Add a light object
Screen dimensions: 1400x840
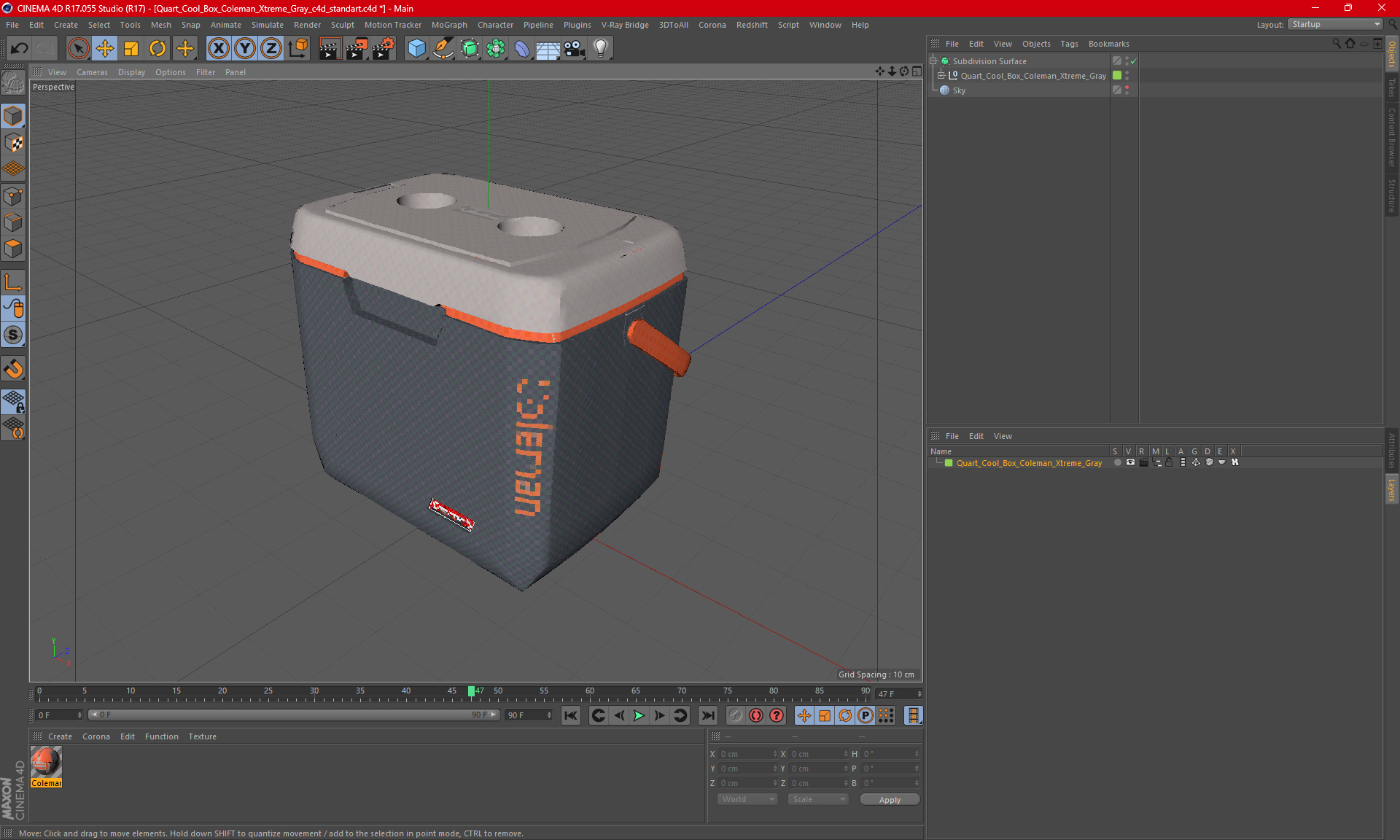tap(601, 49)
